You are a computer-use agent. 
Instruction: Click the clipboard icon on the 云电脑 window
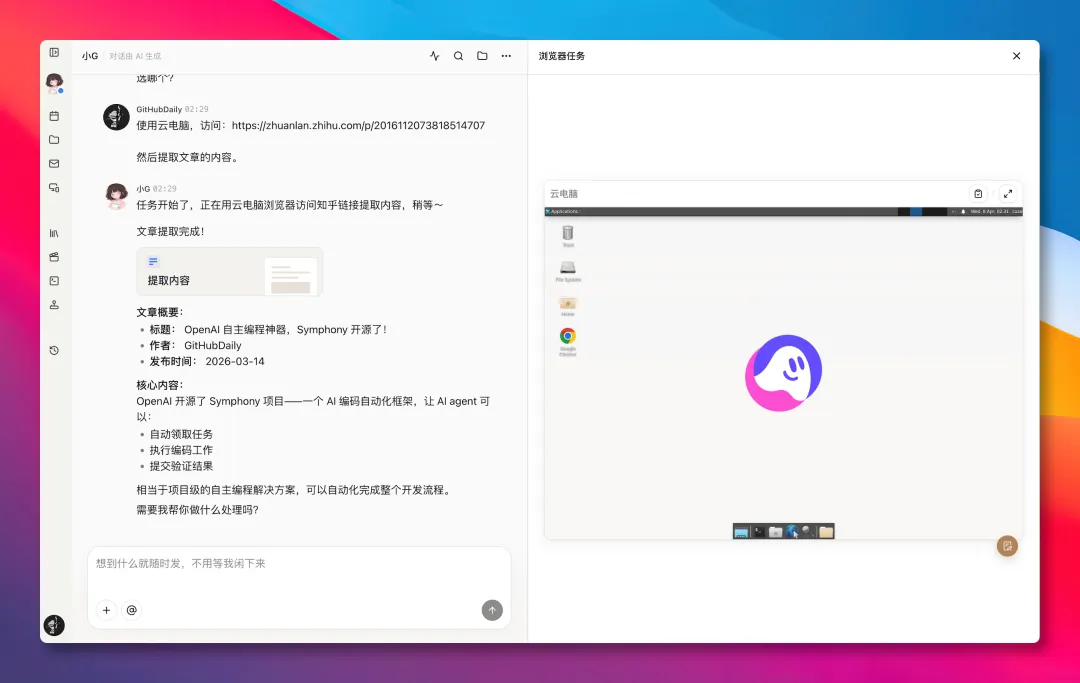978,193
